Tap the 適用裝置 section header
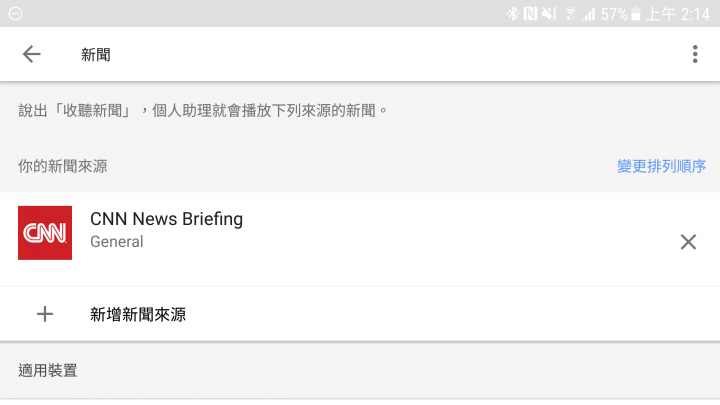Viewport: 720px width, 405px height. tap(48, 370)
